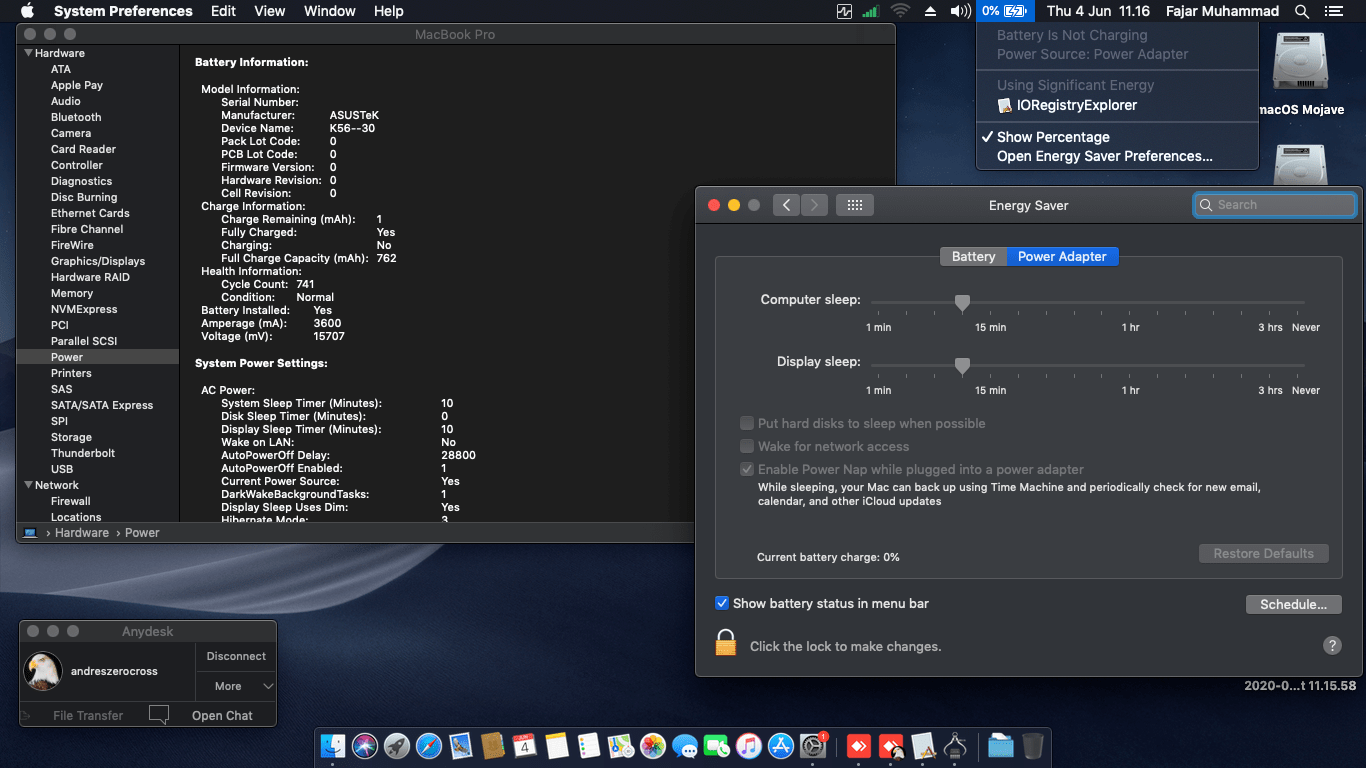
Task: Open Notes icon in the Dock
Action: click(557, 746)
